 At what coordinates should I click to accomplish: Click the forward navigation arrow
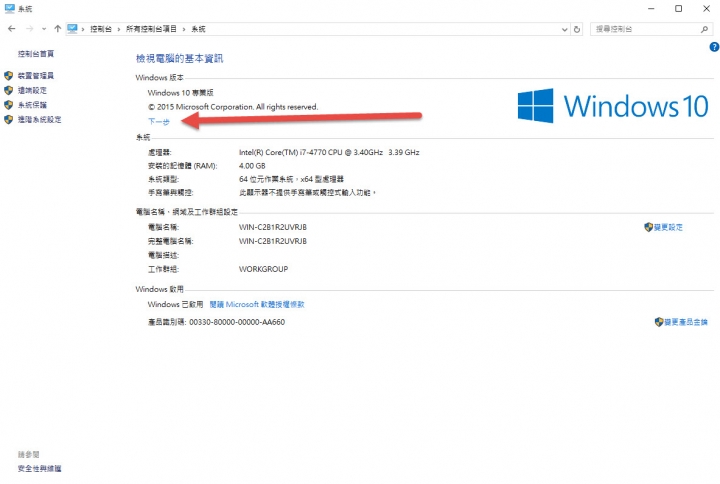pyautogui.click(x=29, y=29)
